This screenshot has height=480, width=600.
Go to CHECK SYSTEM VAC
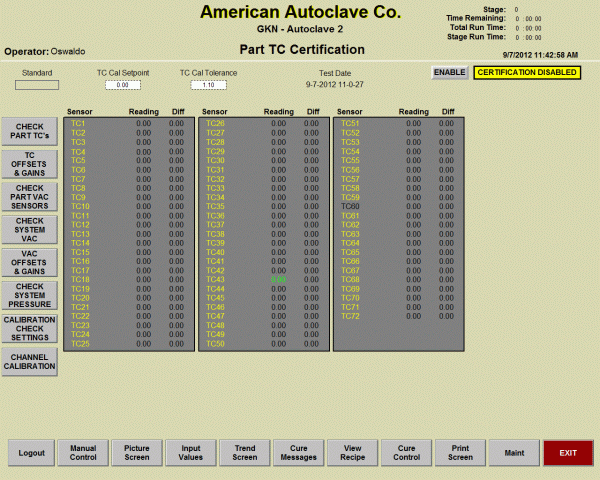(29, 228)
